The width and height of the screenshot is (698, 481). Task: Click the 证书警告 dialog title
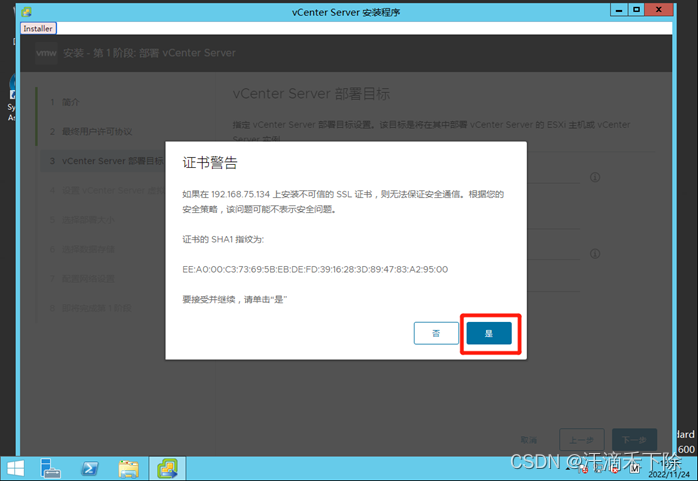point(210,163)
